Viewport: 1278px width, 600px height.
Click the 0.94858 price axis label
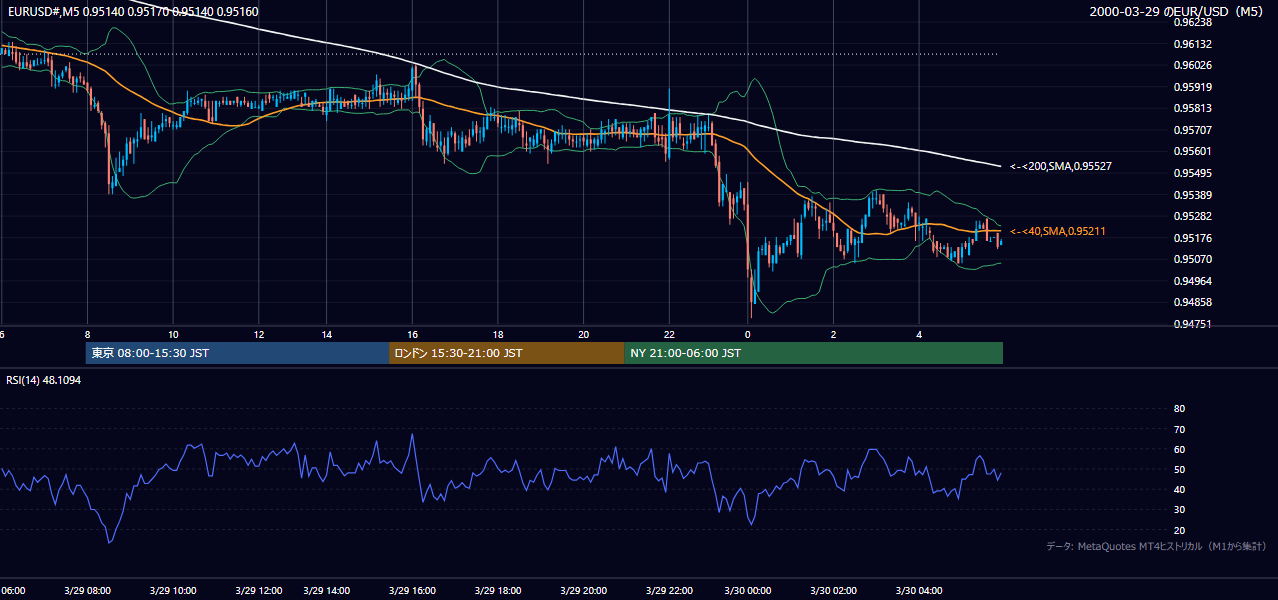point(1192,302)
